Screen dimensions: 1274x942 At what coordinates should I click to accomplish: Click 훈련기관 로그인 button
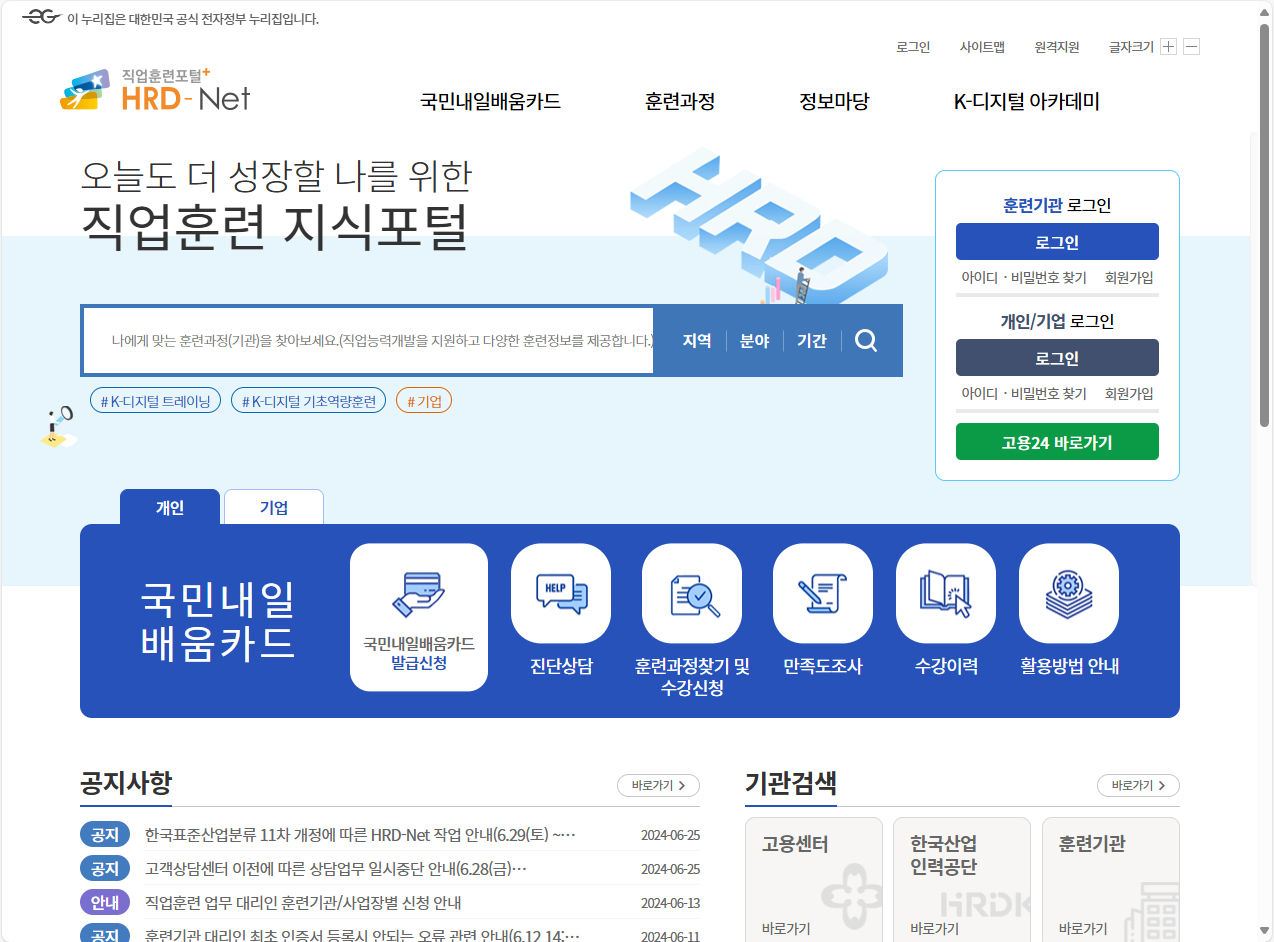click(1057, 242)
